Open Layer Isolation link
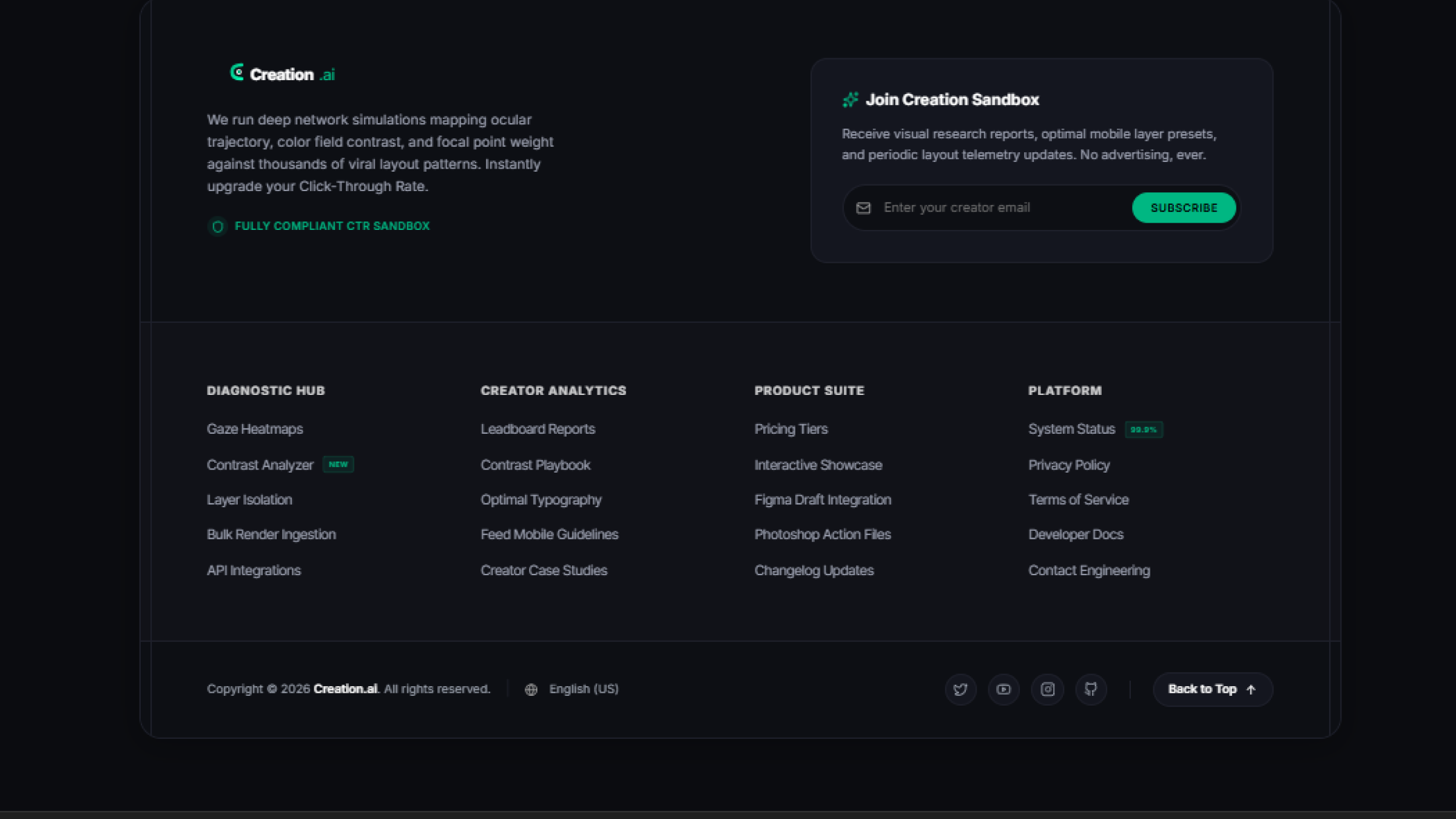 click(249, 500)
